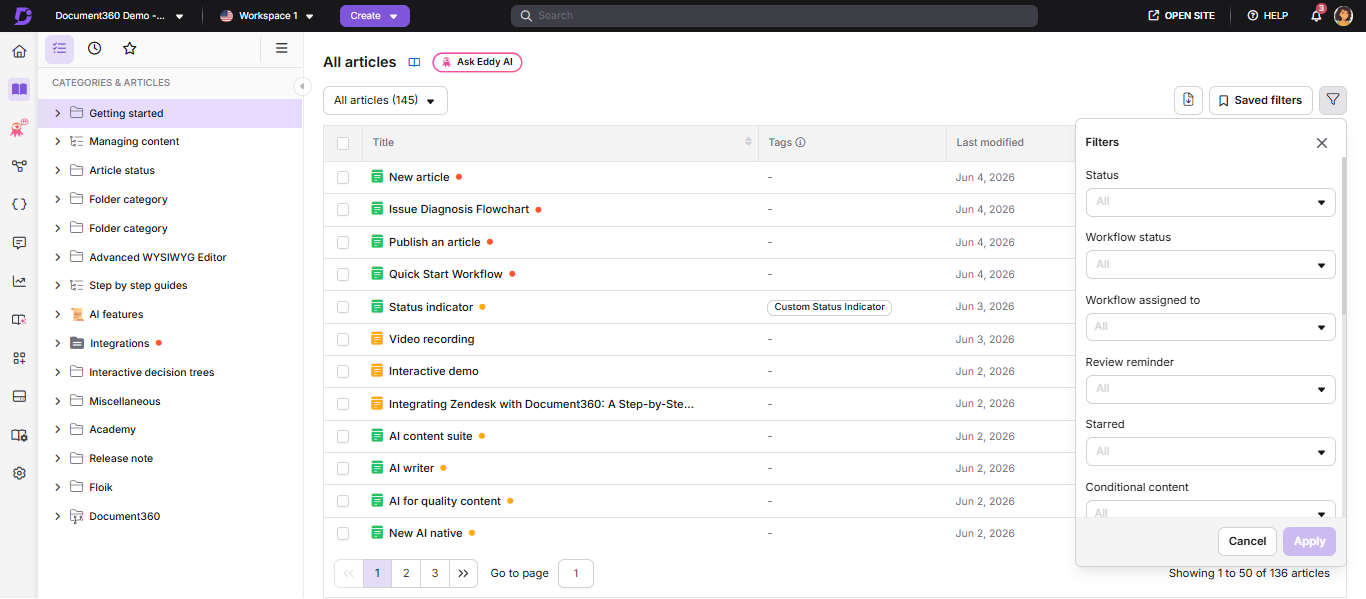Click the Create button

point(375,16)
